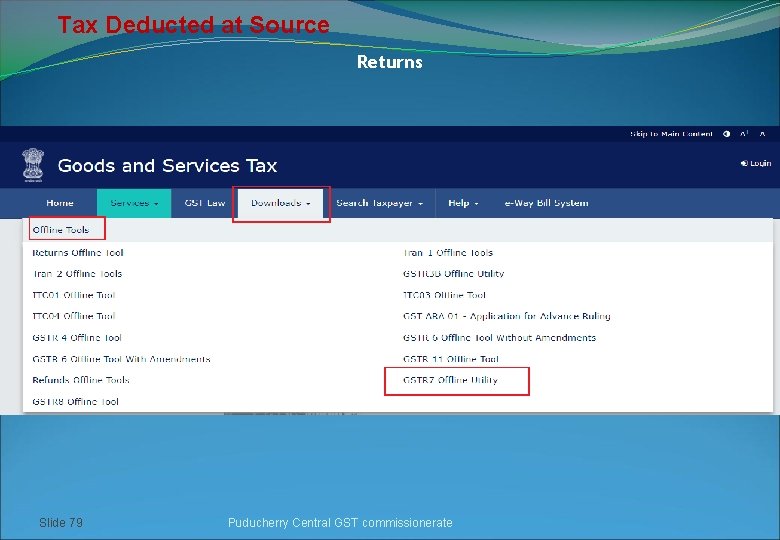Screen dimensions: 780x540
Task: Open GSTR 4 Offline Tool link
Action: [77, 338]
